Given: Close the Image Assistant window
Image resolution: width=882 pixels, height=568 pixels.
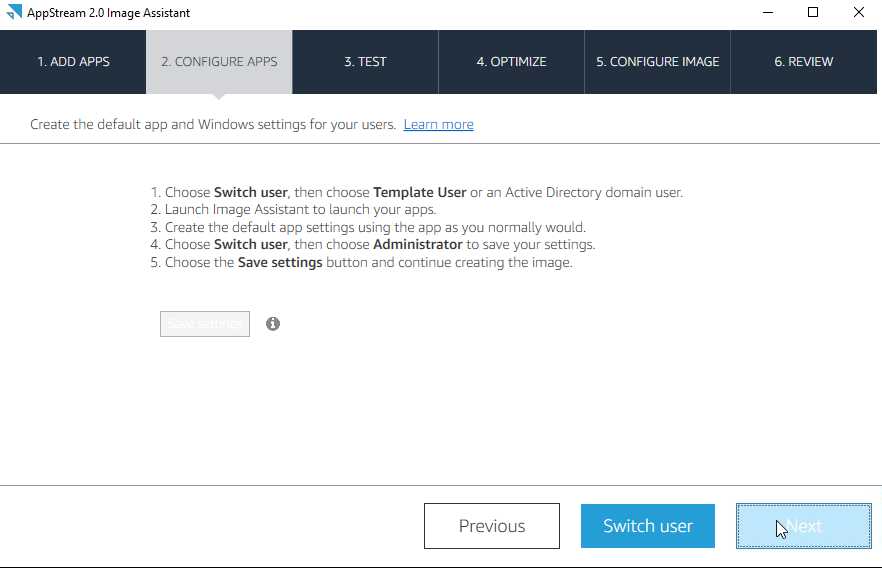Looking at the screenshot, I should tap(858, 12).
